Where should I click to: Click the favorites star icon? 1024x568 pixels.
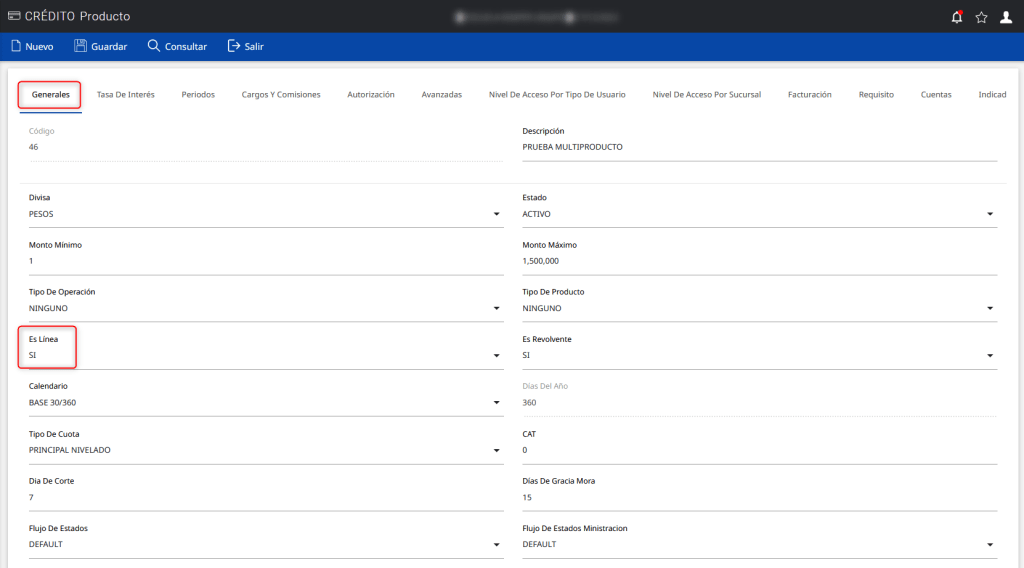(981, 17)
